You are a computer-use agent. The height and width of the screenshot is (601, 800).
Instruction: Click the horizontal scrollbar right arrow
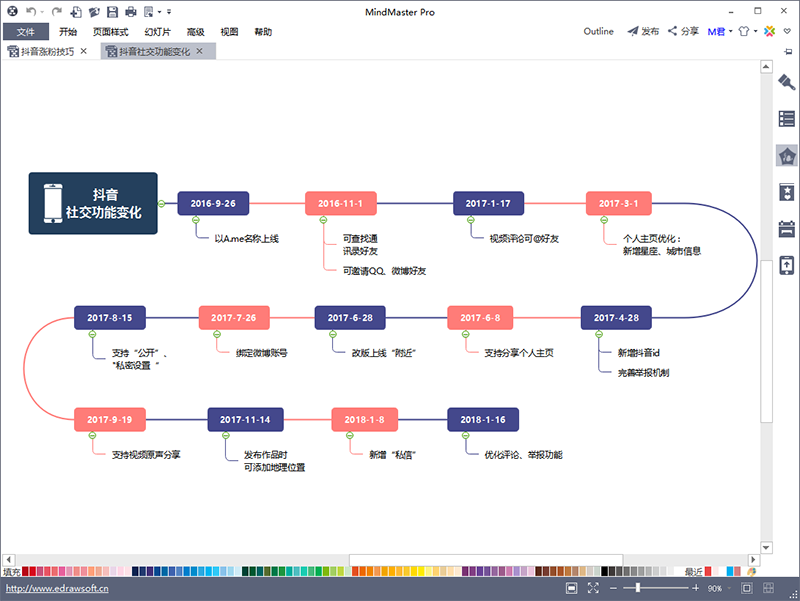[x=753, y=559]
